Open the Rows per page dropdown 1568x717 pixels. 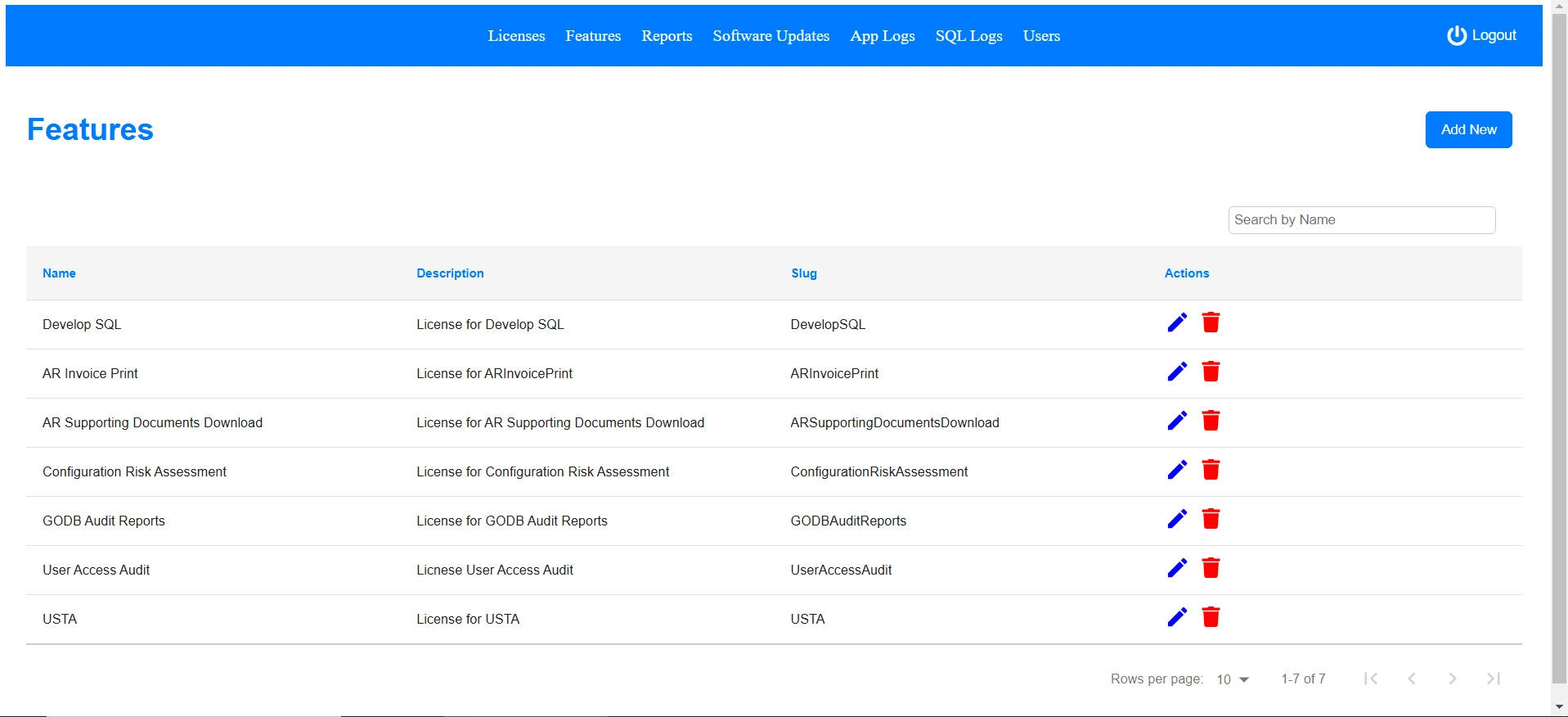click(x=1233, y=679)
